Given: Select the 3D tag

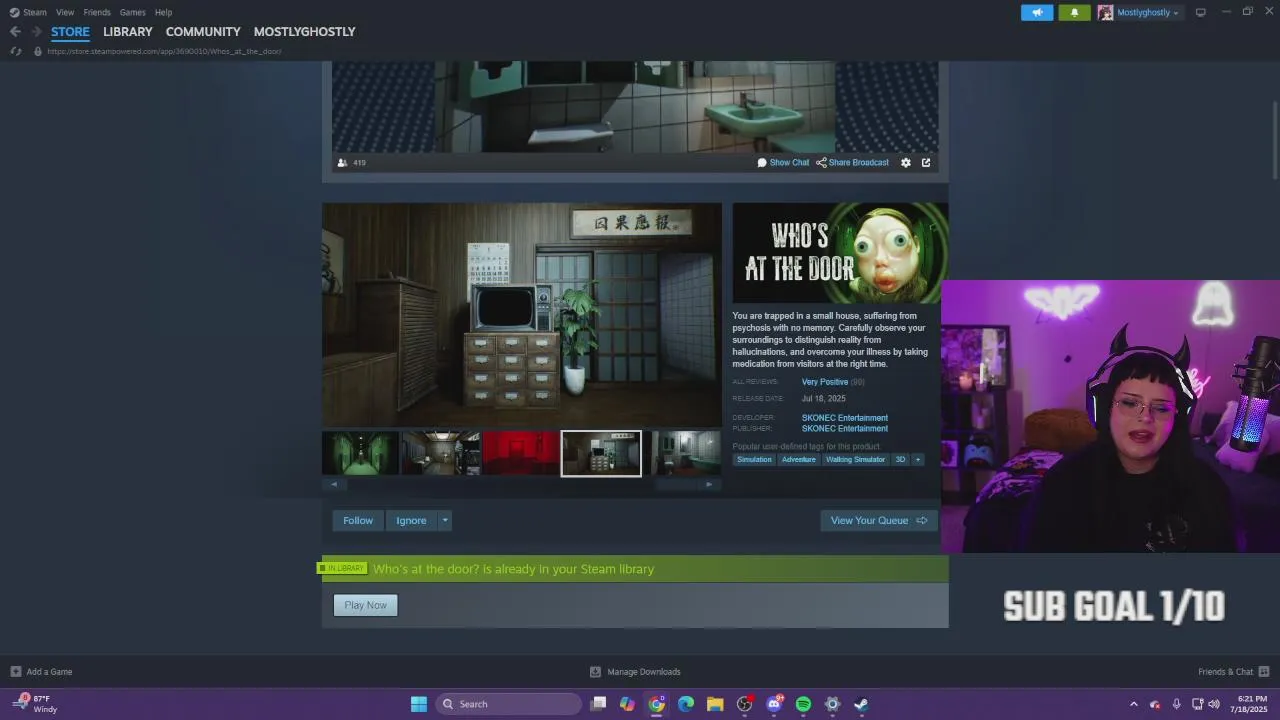Looking at the screenshot, I should (900, 460).
